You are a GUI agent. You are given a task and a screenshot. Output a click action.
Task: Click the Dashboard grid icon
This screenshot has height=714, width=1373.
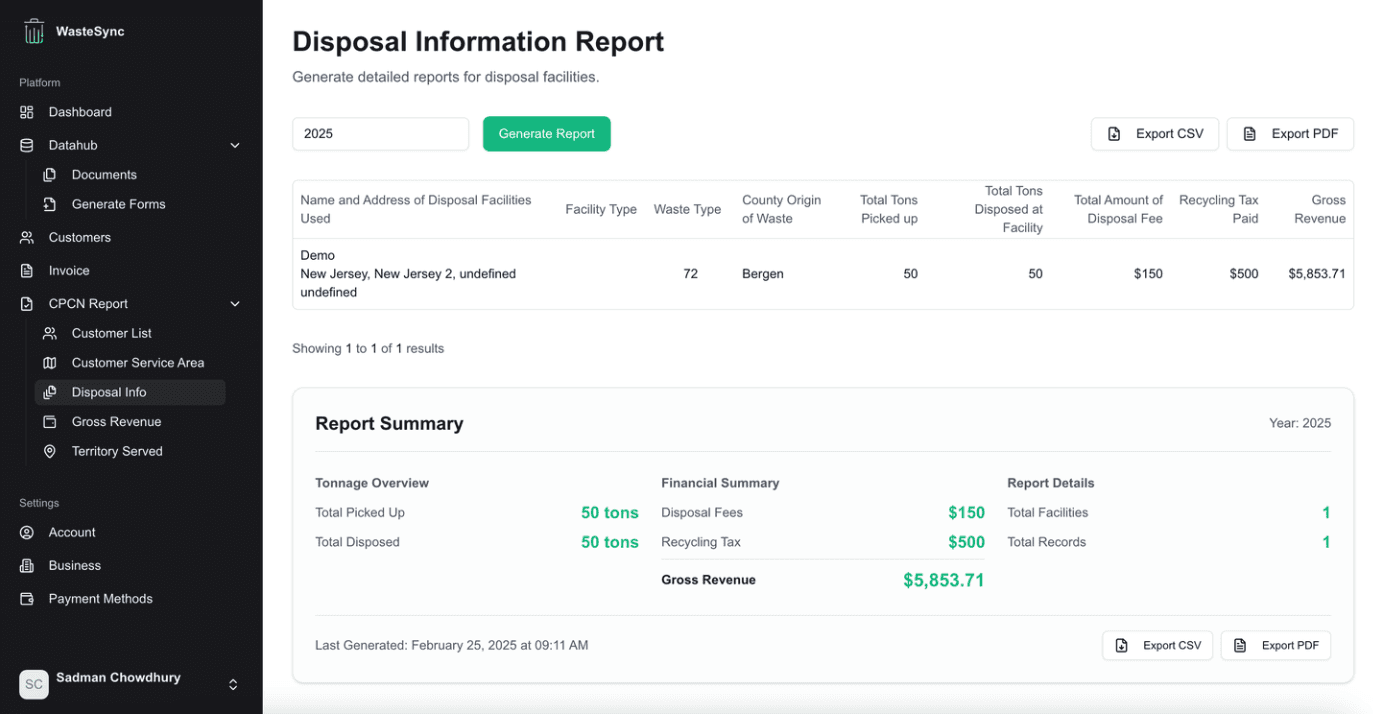point(27,112)
